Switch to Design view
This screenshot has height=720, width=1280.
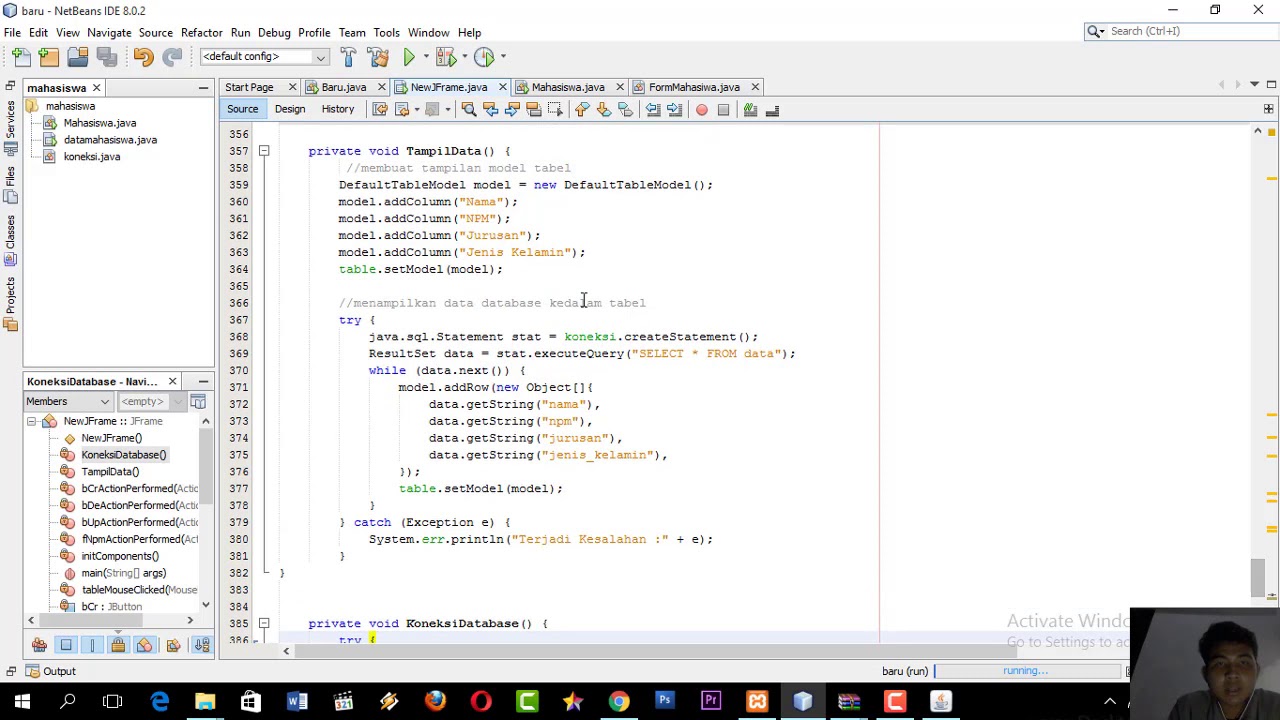coord(290,109)
